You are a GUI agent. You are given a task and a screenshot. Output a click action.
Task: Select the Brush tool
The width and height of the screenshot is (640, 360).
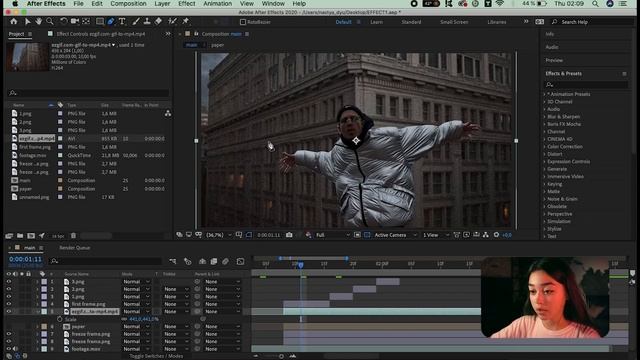(136, 22)
